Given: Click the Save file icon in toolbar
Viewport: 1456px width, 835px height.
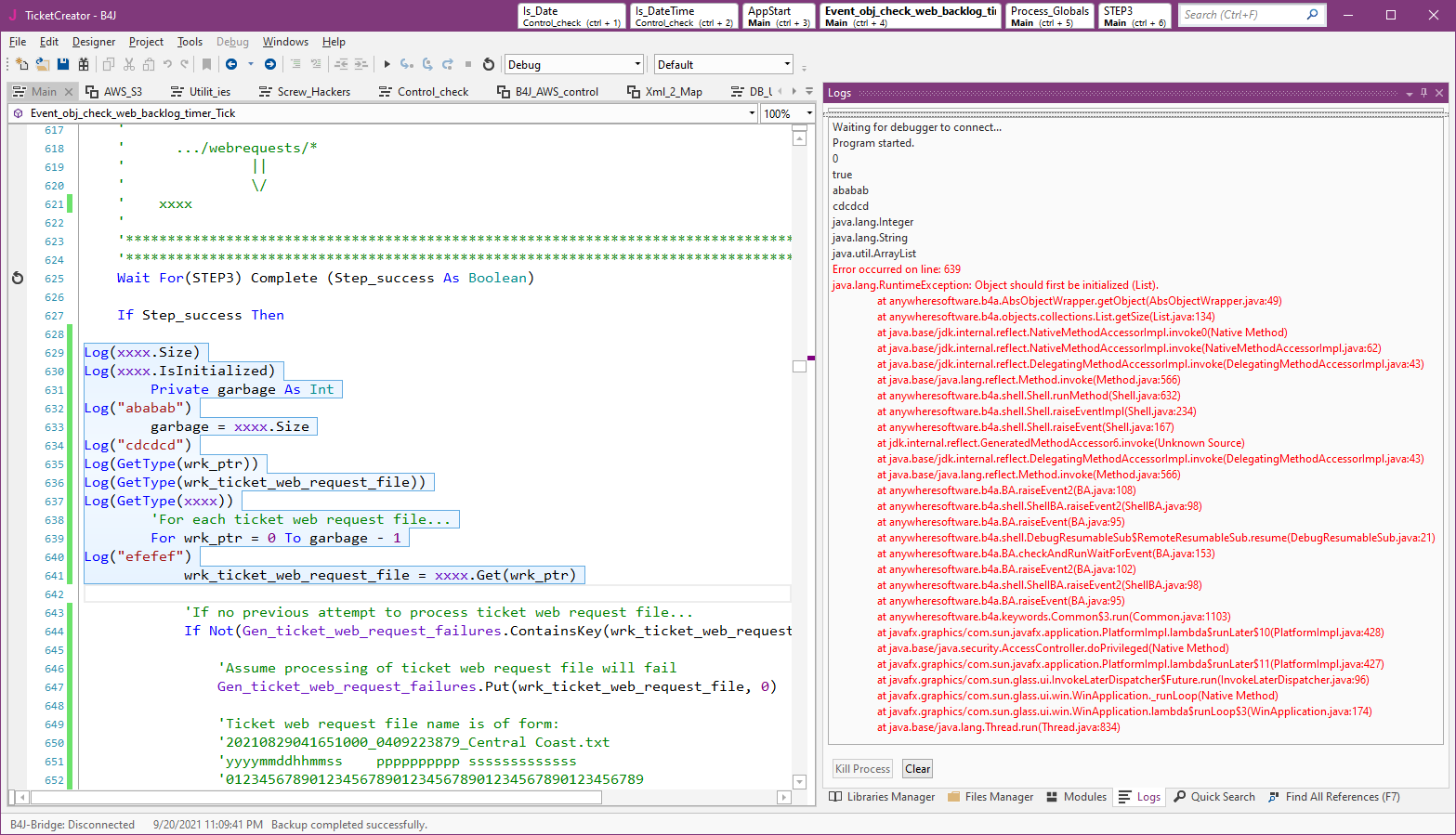Looking at the screenshot, I should pyautogui.click(x=63, y=64).
